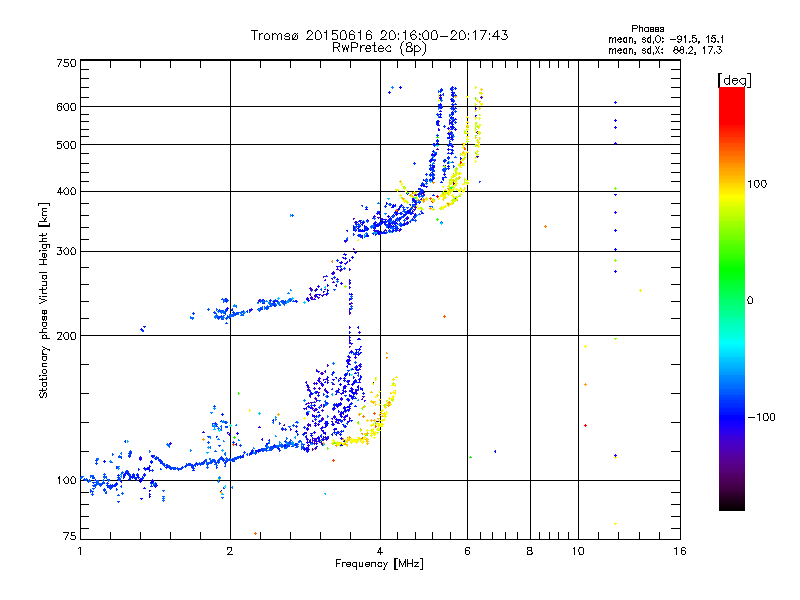Click the y-axis tick label '200'
The width and height of the screenshot is (800, 600).
(66, 336)
